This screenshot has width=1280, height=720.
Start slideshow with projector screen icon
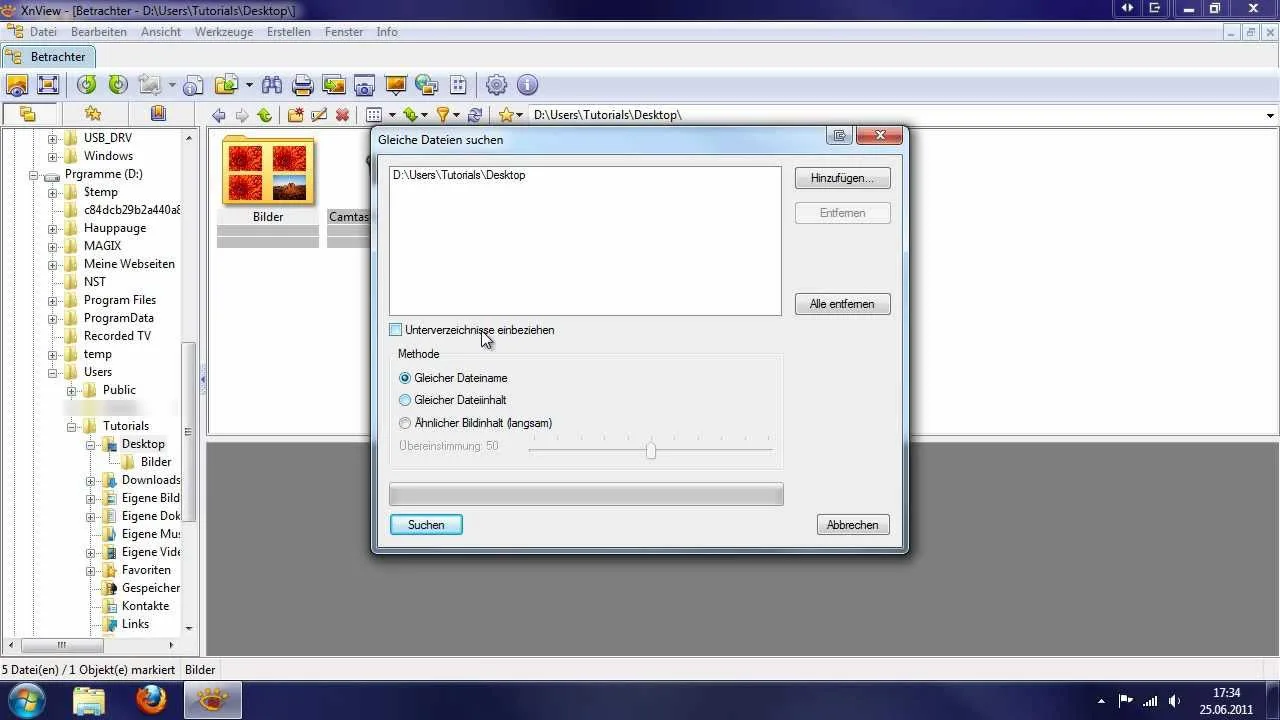coord(395,85)
